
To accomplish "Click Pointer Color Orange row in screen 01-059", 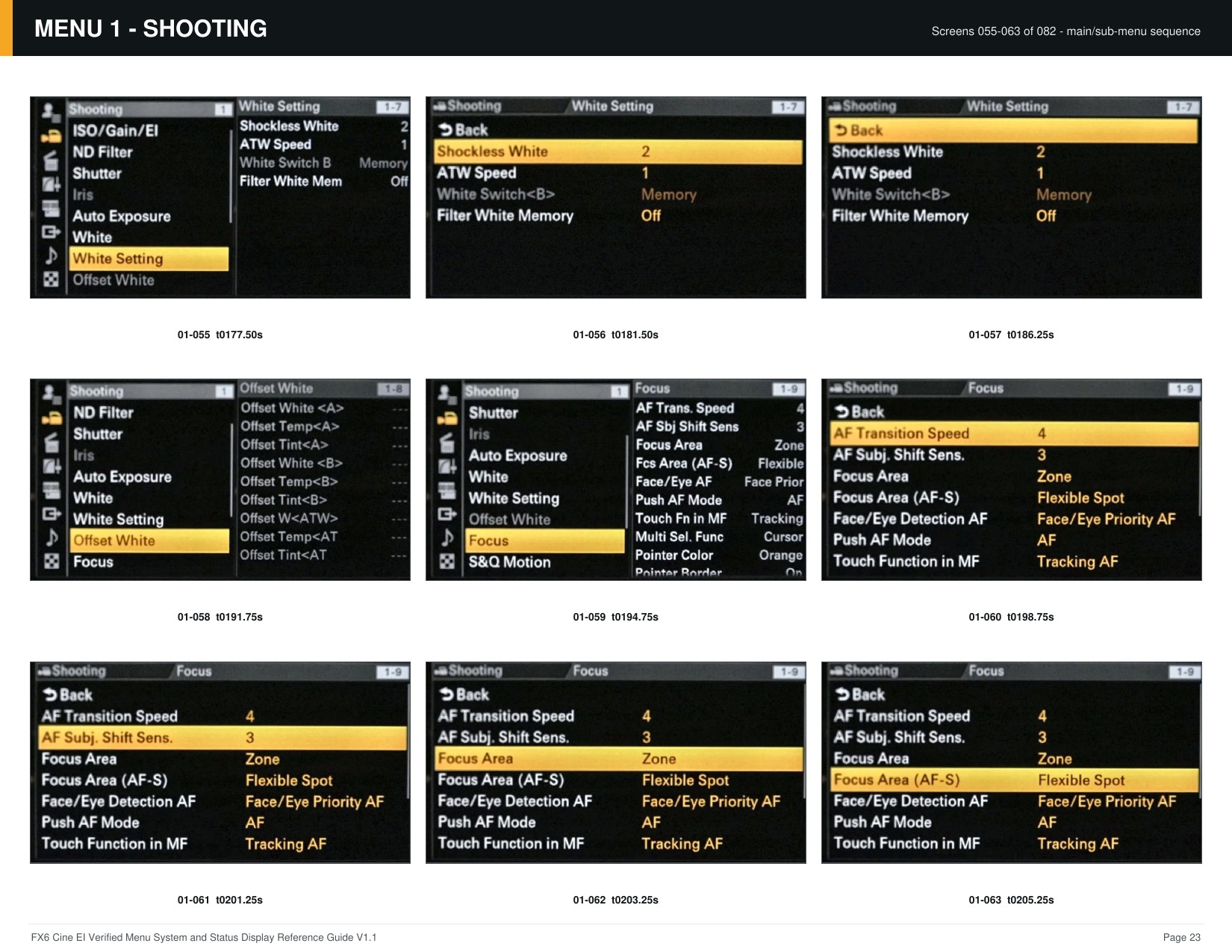I will (x=719, y=556).
